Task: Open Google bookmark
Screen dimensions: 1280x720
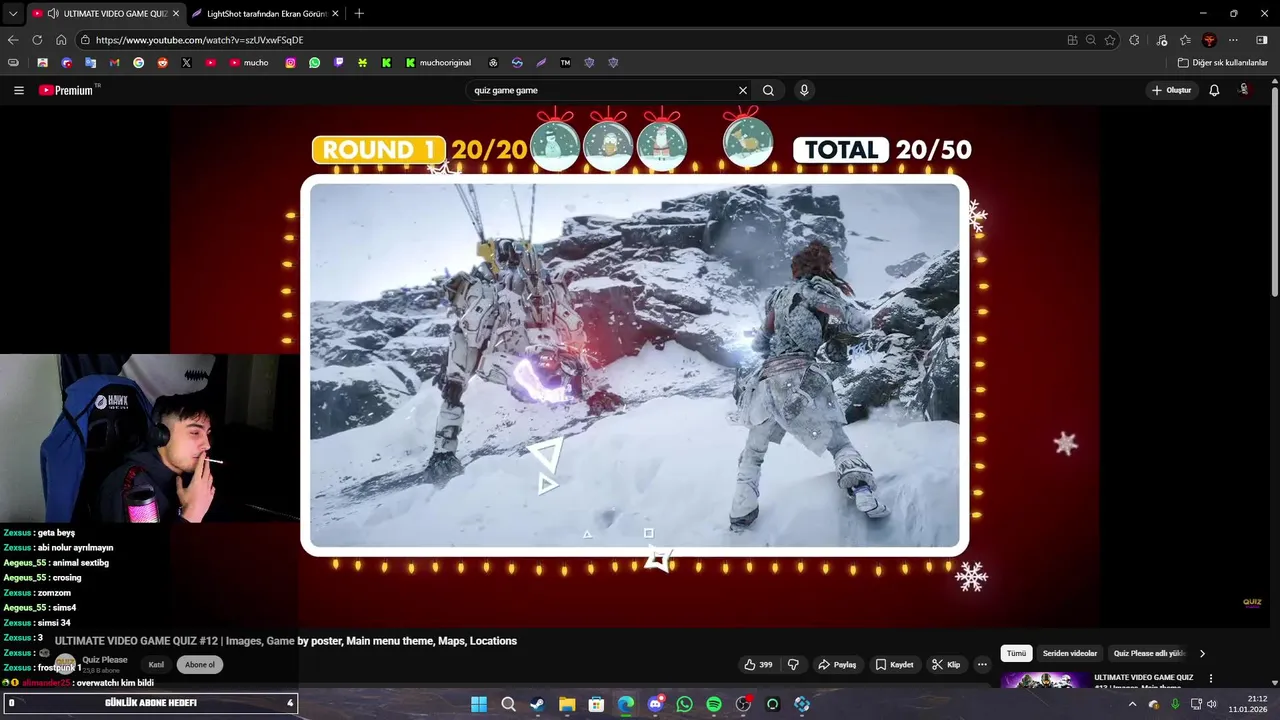Action: pos(138,62)
